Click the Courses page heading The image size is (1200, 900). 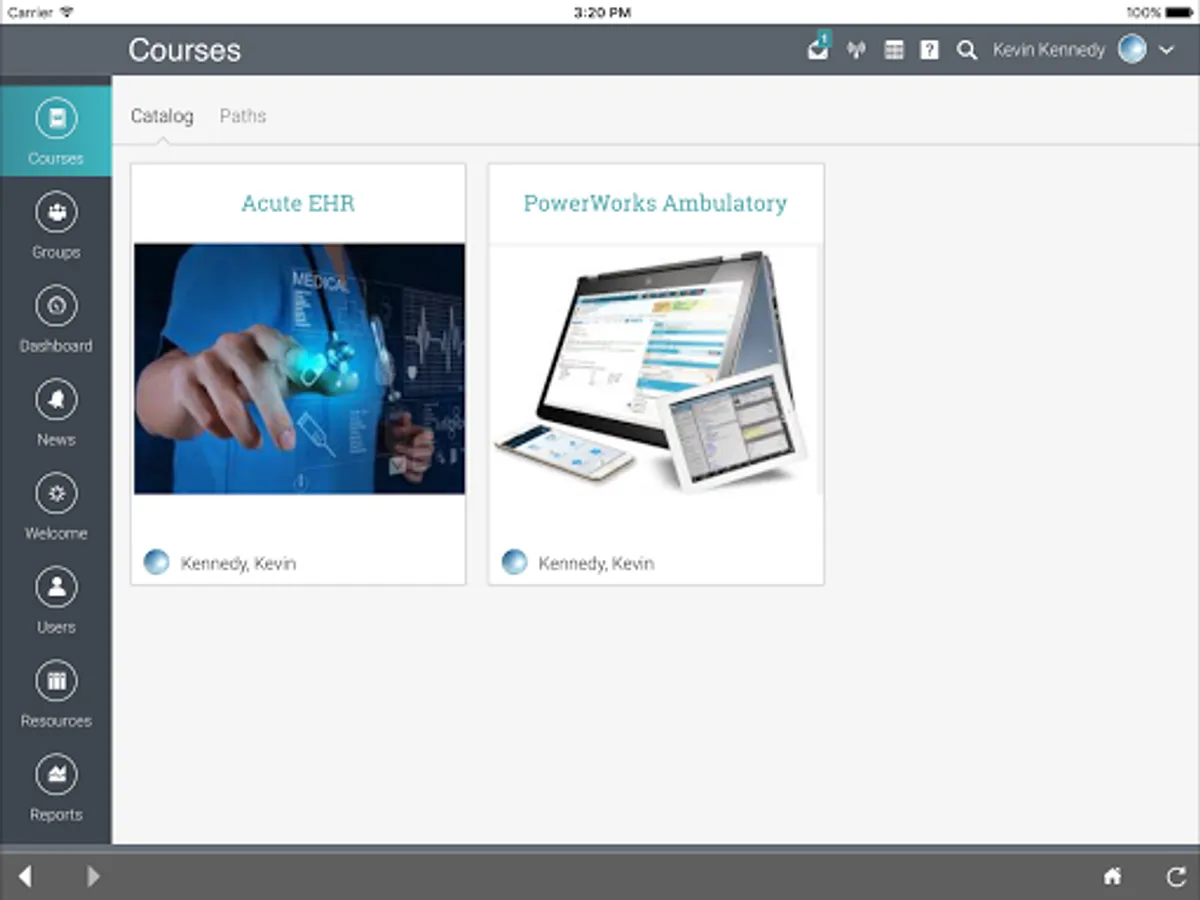185,50
